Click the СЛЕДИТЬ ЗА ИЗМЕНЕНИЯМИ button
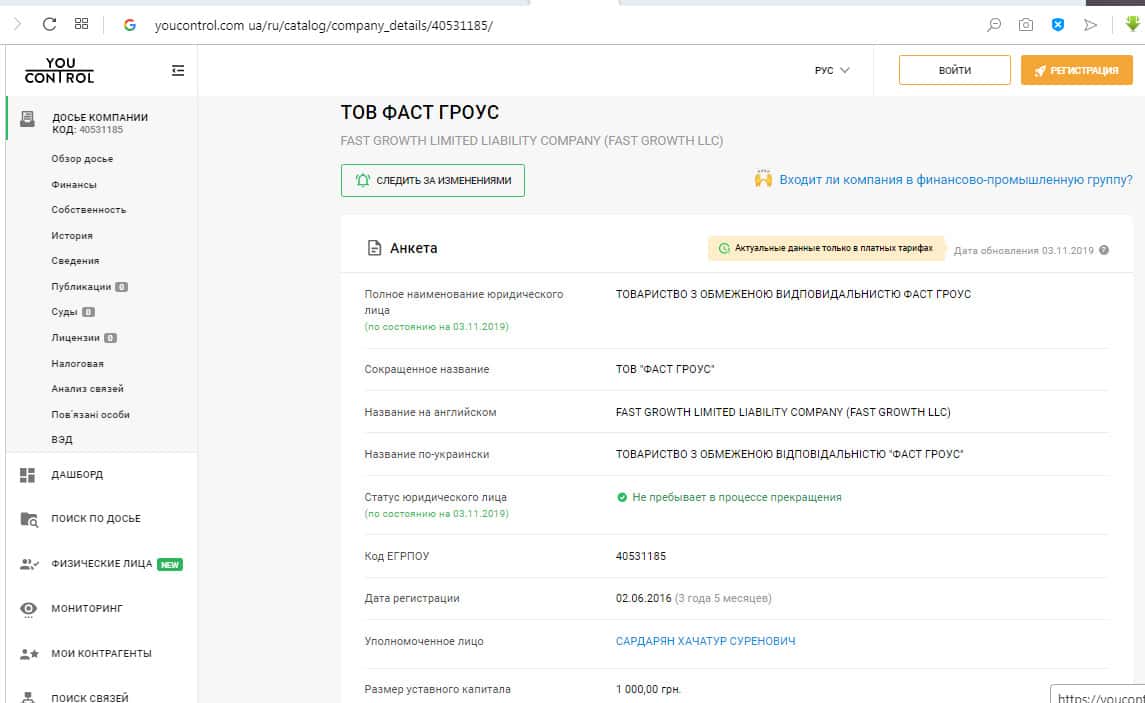 coord(432,181)
